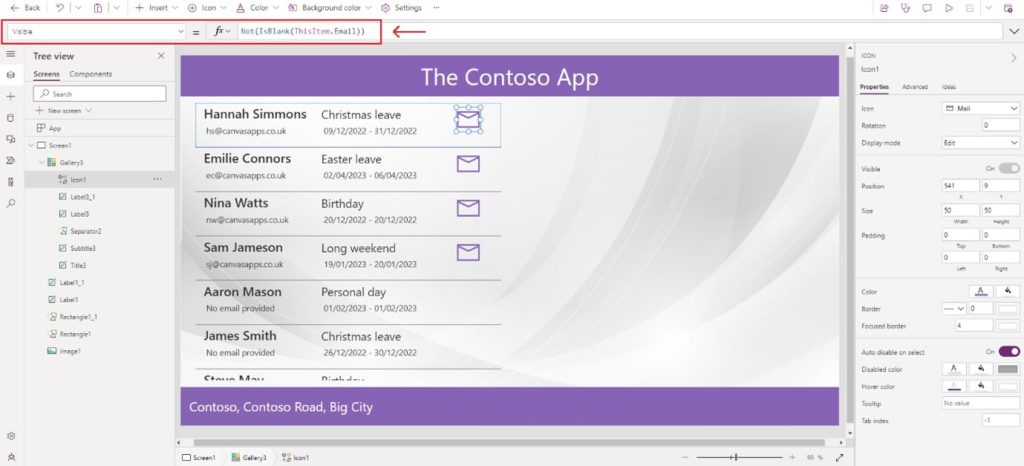
Task: Open the Color menu in the toolbar
Action: [x=257, y=8]
